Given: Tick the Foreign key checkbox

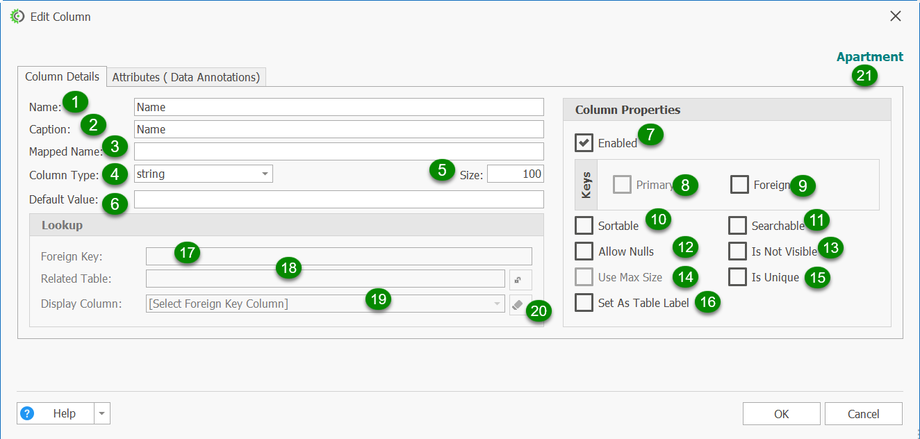Looking at the screenshot, I should (739, 184).
